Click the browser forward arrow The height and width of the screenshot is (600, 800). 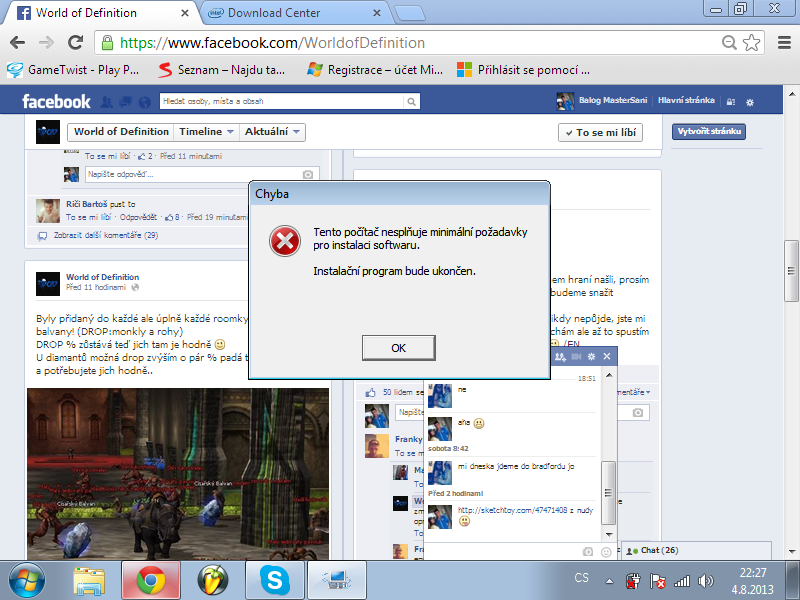[x=46, y=42]
